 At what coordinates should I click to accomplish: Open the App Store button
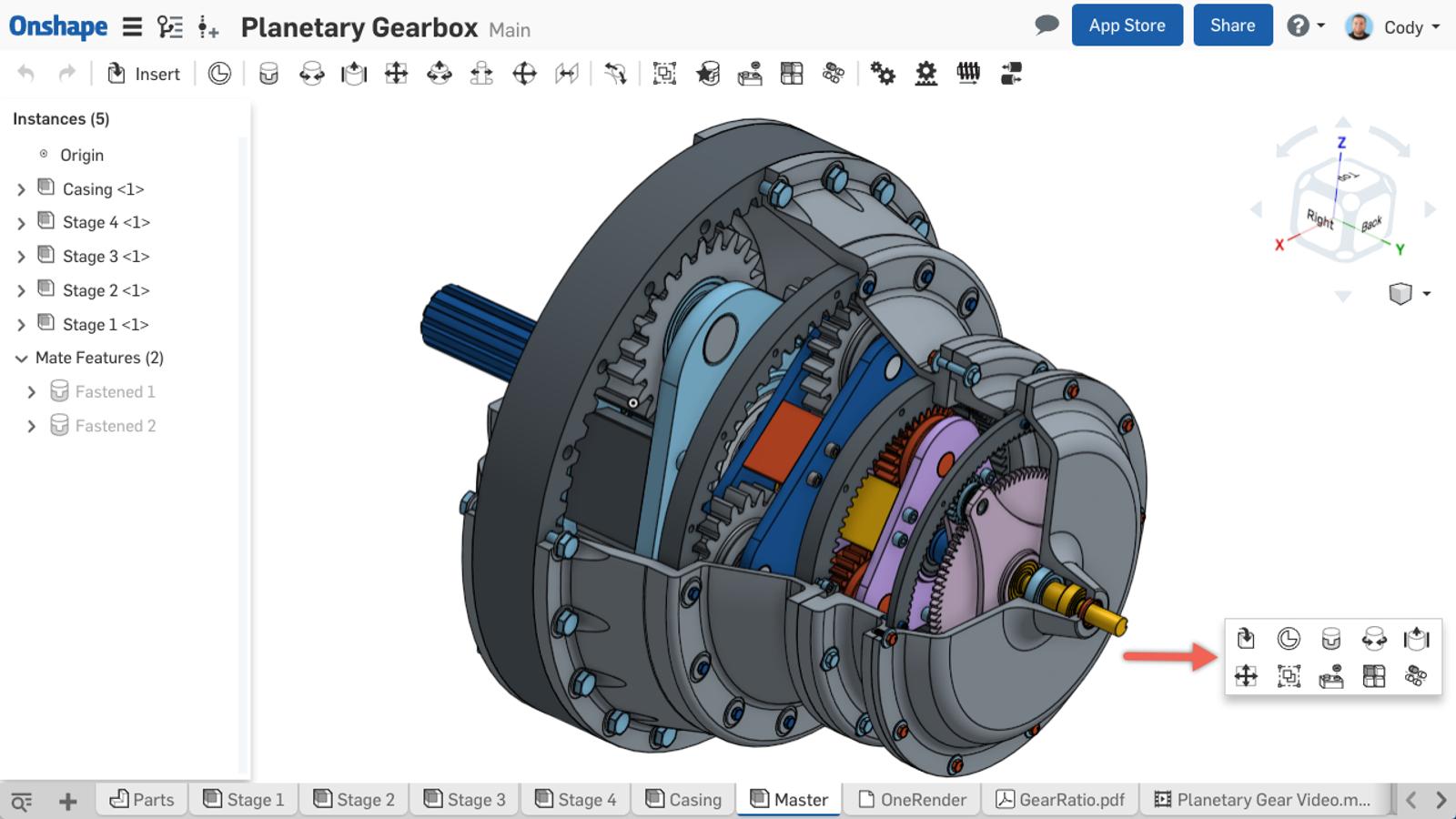click(1127, 25)
